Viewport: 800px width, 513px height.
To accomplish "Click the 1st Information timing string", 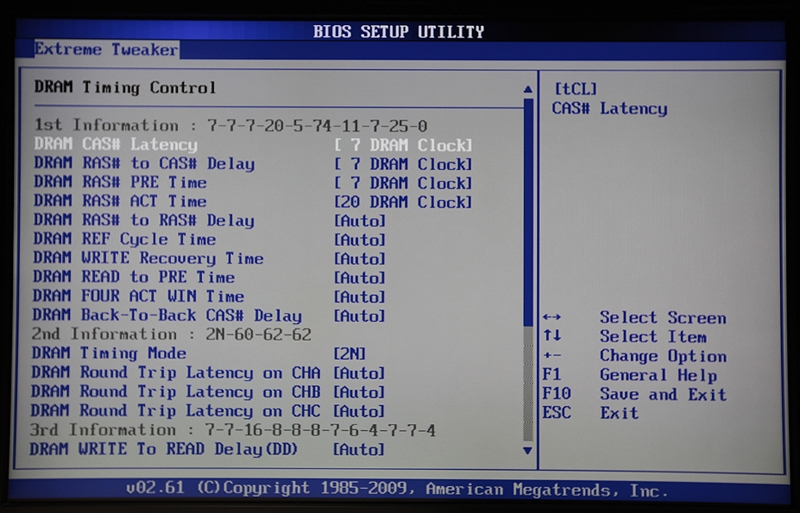I will 317,126.
